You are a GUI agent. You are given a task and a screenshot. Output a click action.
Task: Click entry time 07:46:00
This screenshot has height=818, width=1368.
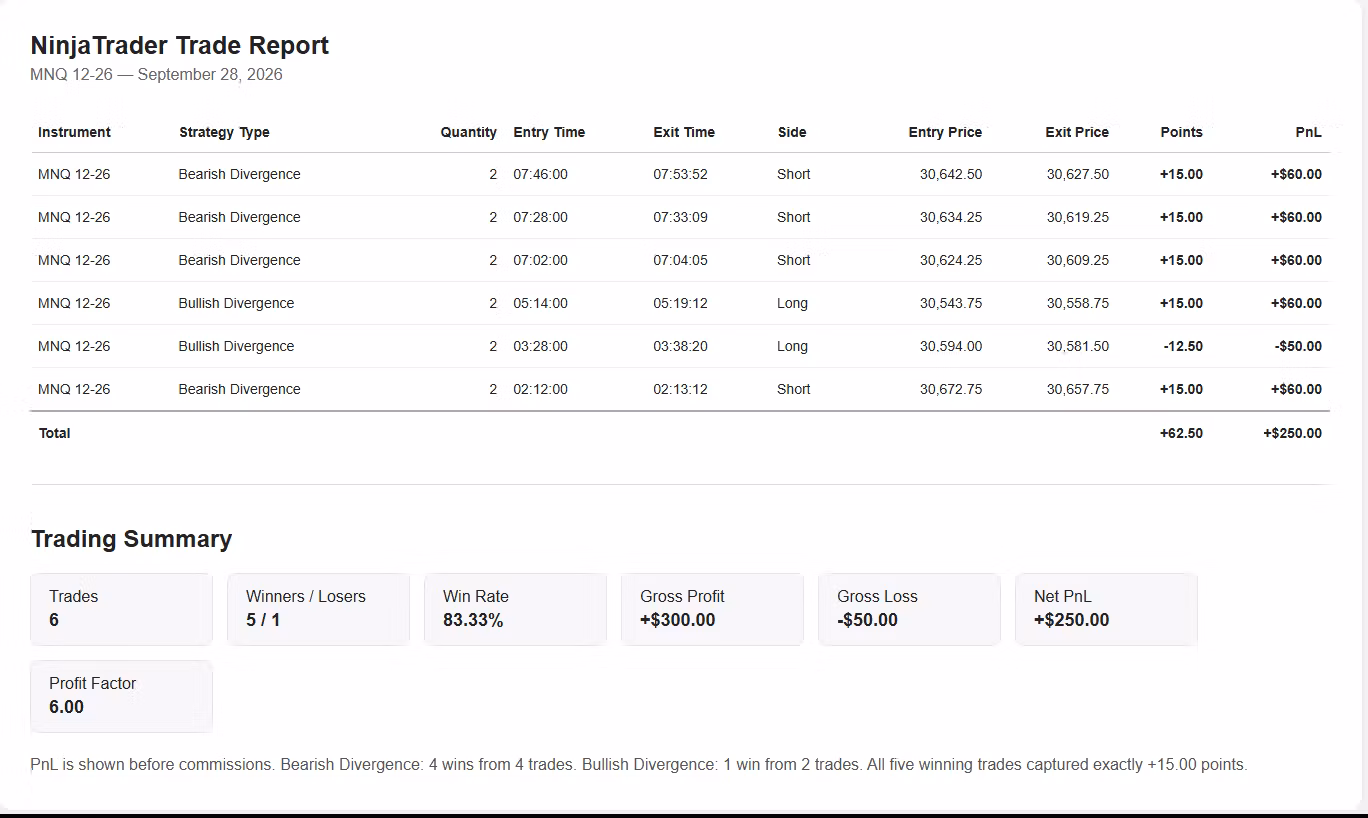[x=540, y=174]
